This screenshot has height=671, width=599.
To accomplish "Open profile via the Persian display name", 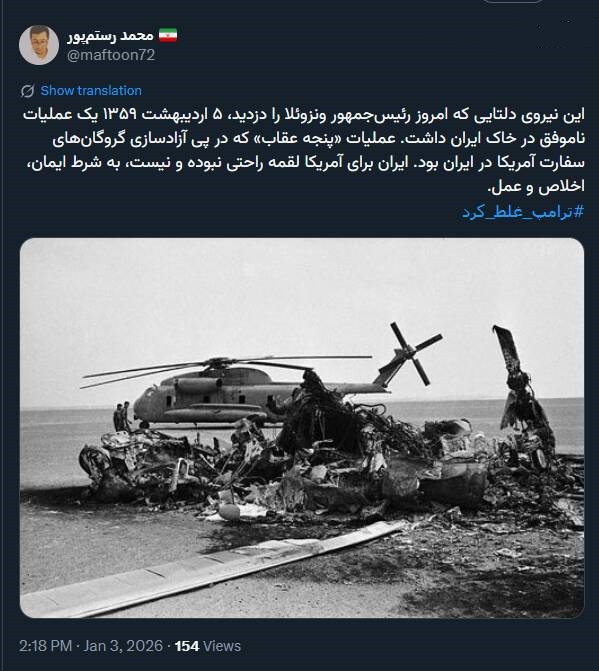I will [x=110, y=36].
